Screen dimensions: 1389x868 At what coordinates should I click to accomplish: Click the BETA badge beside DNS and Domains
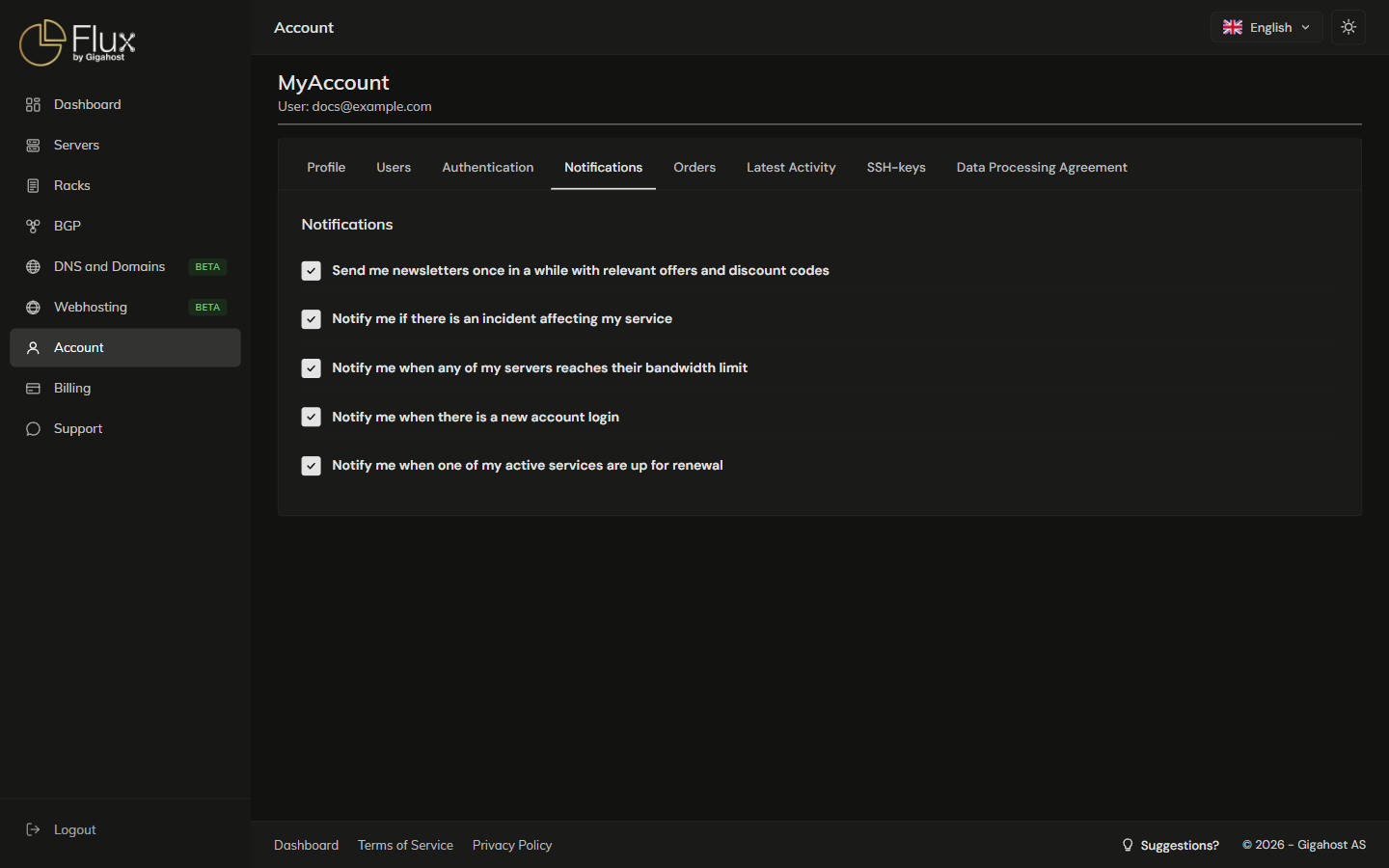click(207, 267)
